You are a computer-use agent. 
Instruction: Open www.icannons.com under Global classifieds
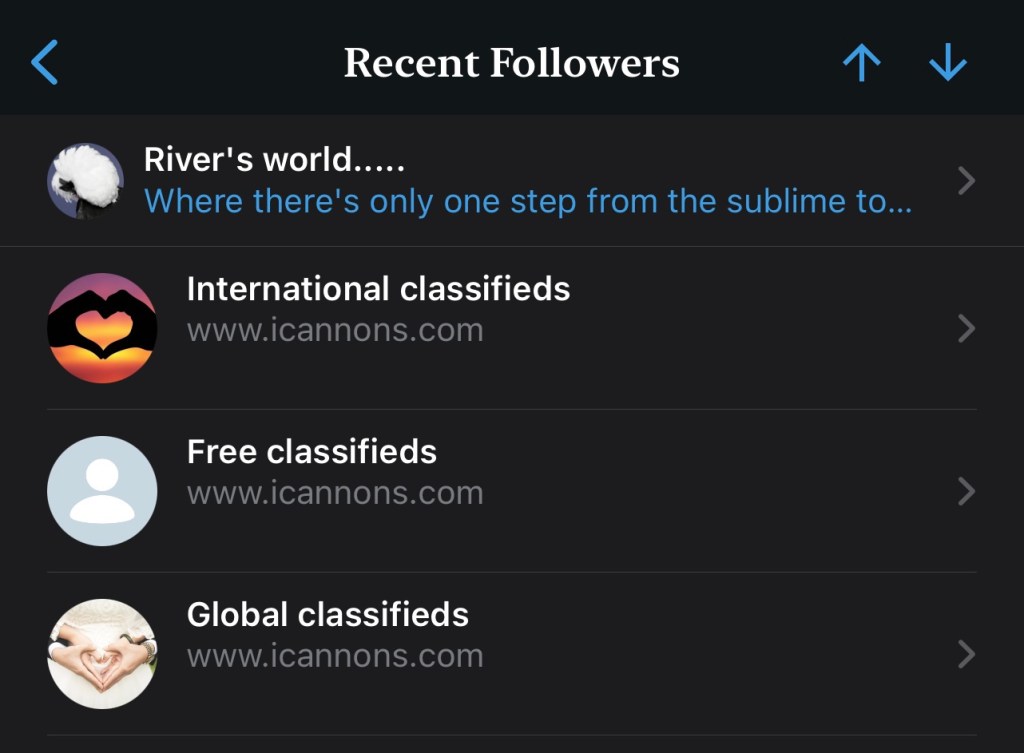(335, 656)
